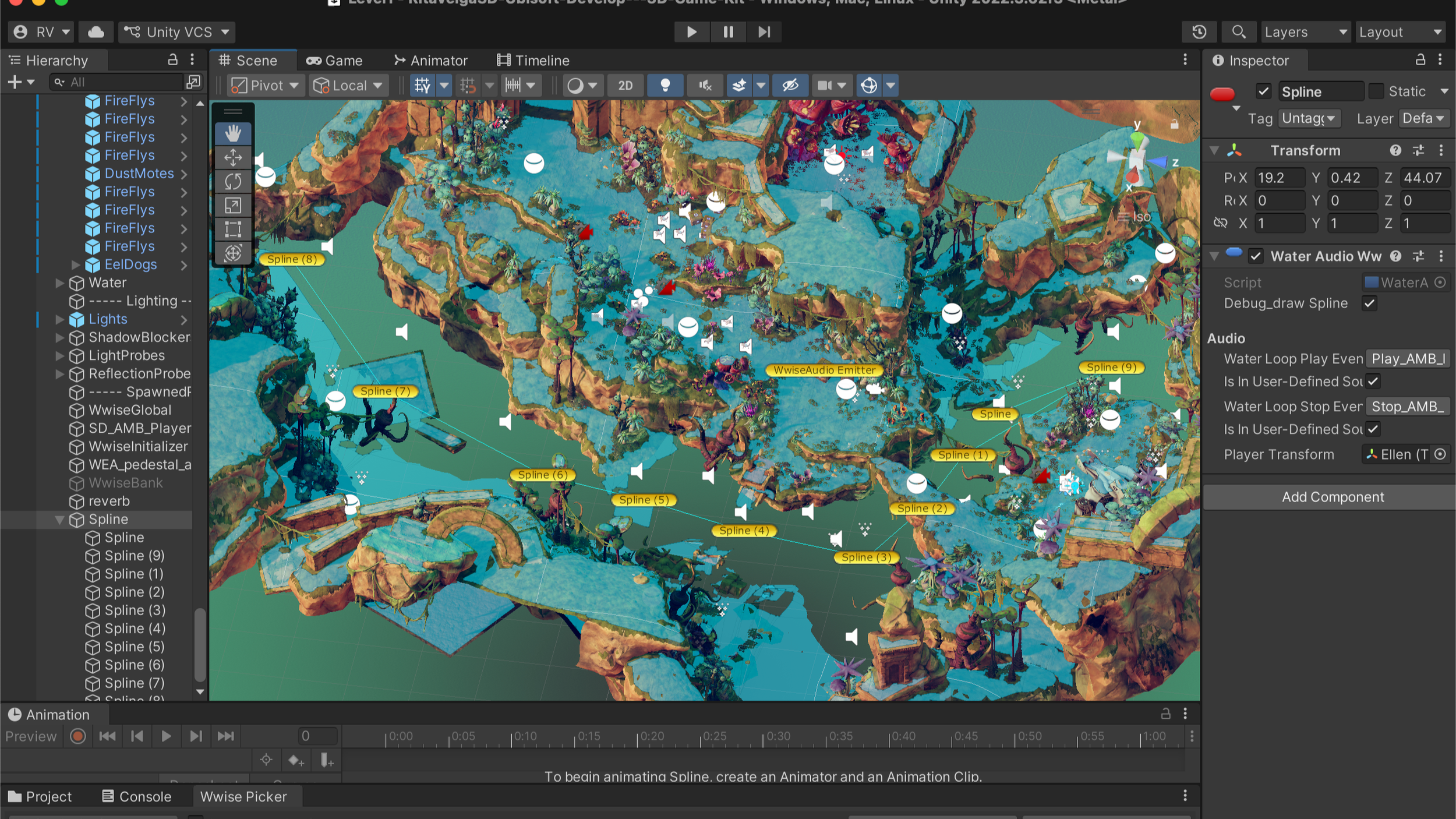Select the Hand view tool

pos(233,133)
